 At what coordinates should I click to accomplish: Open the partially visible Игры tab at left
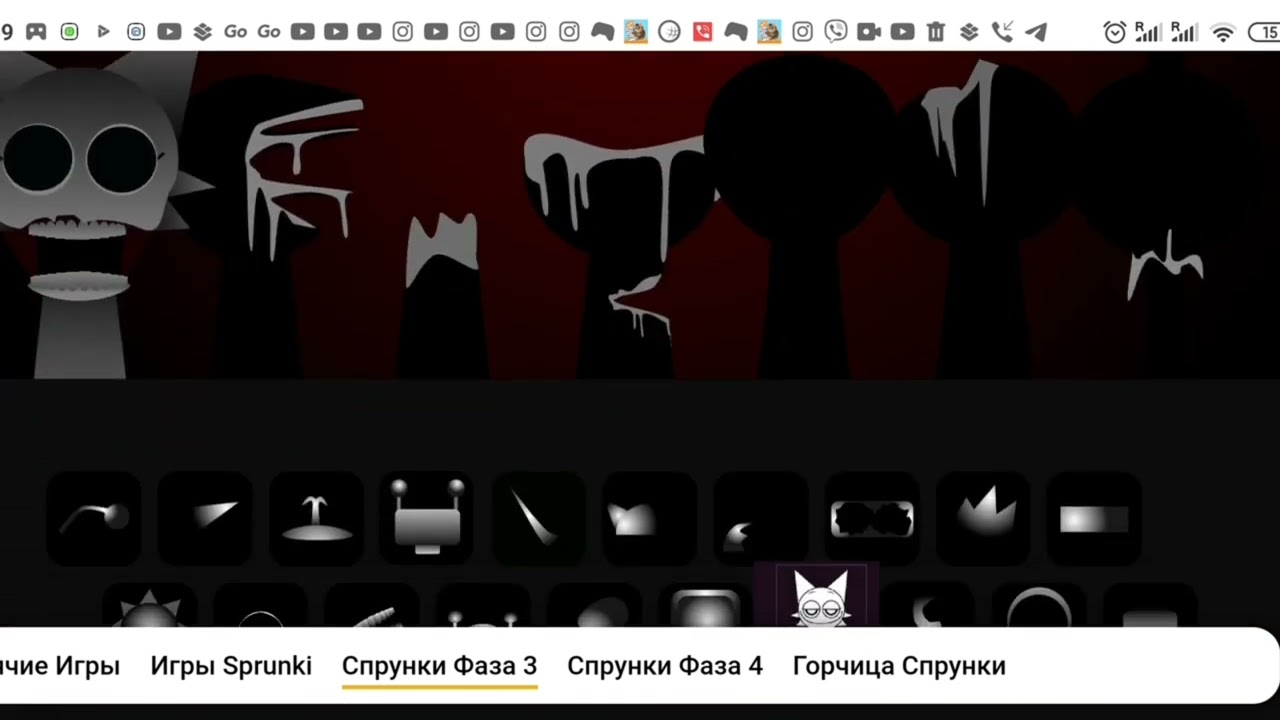(x=60, y=665)
